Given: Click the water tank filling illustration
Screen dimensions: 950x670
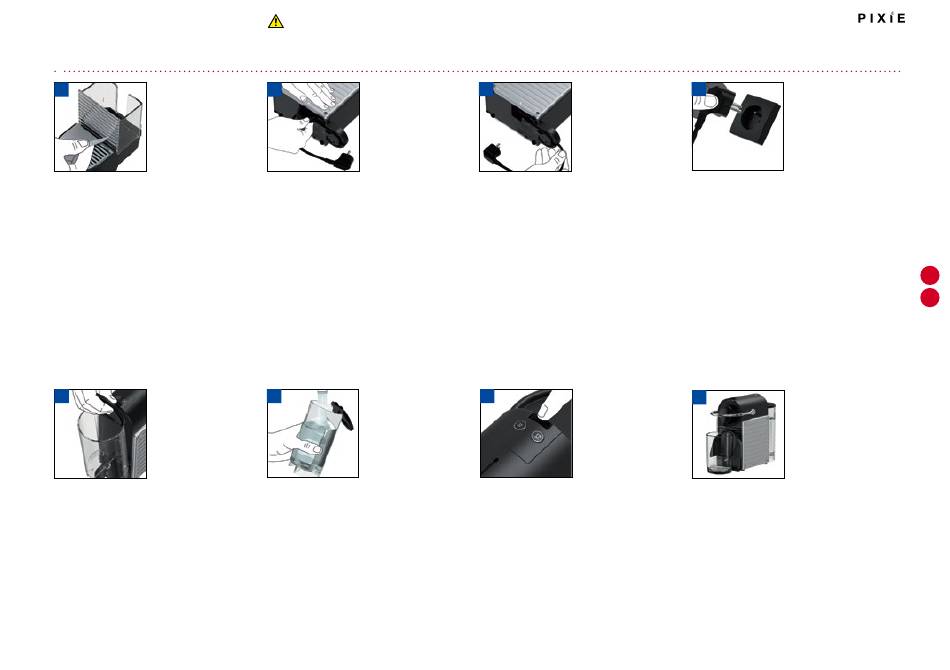Looking at the screenshot, I should click(x=313, y=433).
